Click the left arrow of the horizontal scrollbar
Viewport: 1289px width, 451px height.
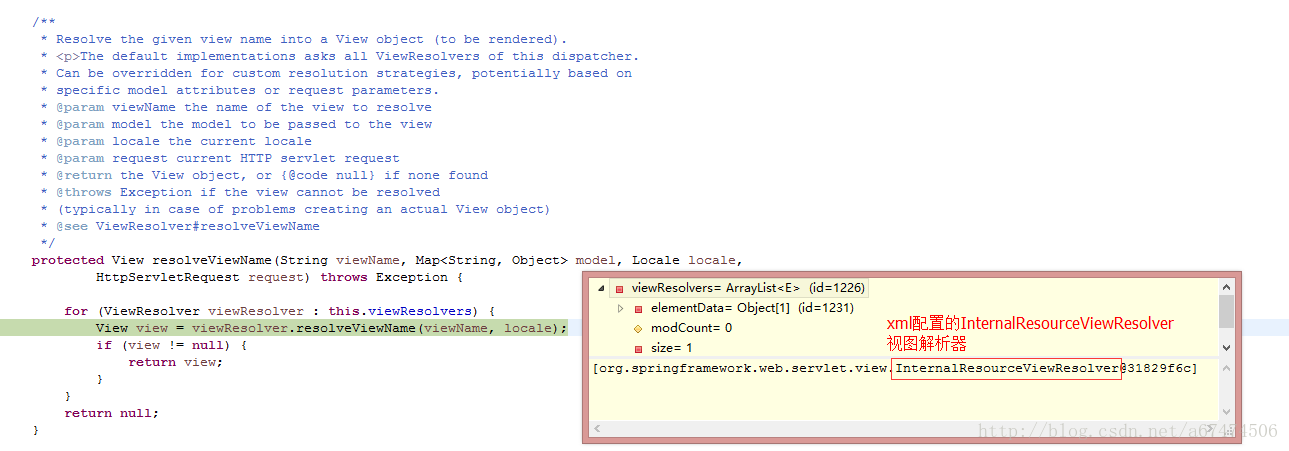(596, 429)
